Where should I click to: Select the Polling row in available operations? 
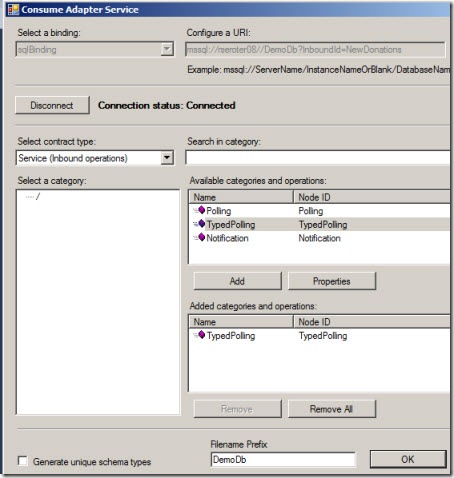(319, 211)
